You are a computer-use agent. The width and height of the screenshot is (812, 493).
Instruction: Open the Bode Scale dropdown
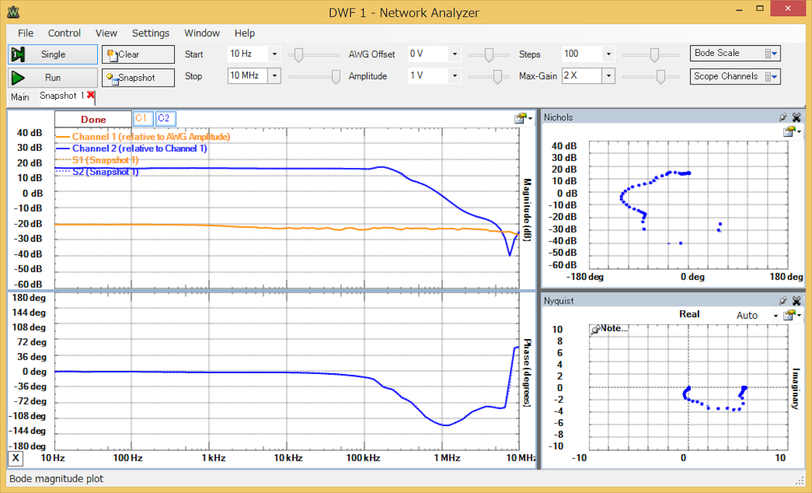click(x=735, y=53)
